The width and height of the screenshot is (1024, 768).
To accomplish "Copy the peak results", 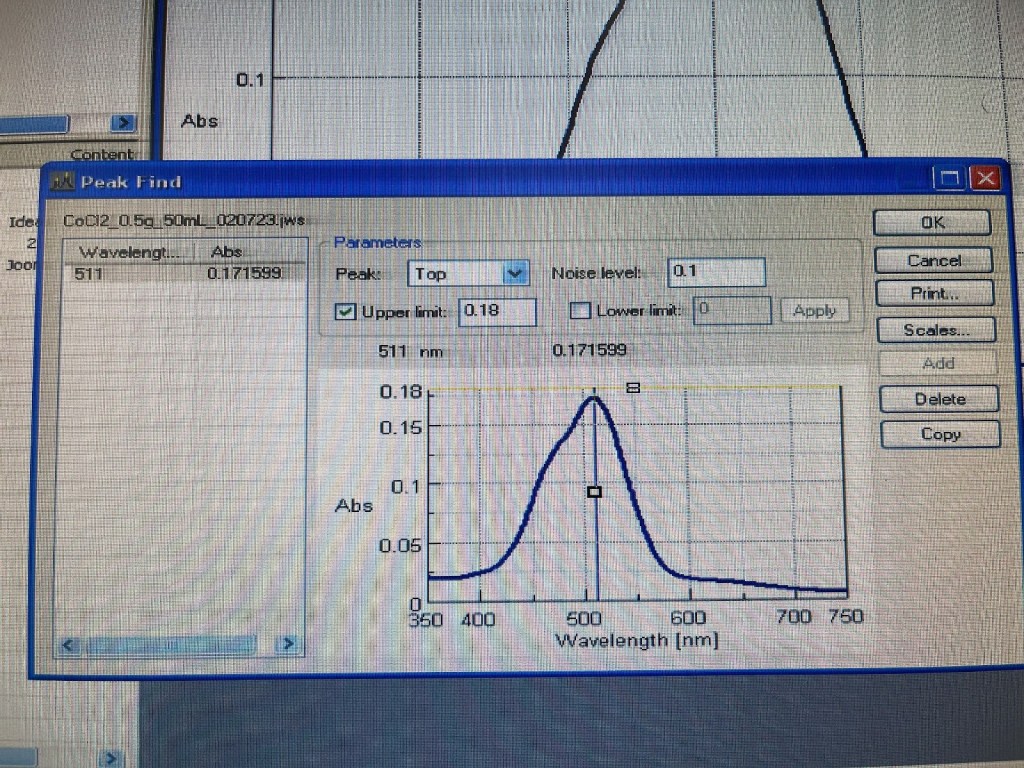I will 940,434.
